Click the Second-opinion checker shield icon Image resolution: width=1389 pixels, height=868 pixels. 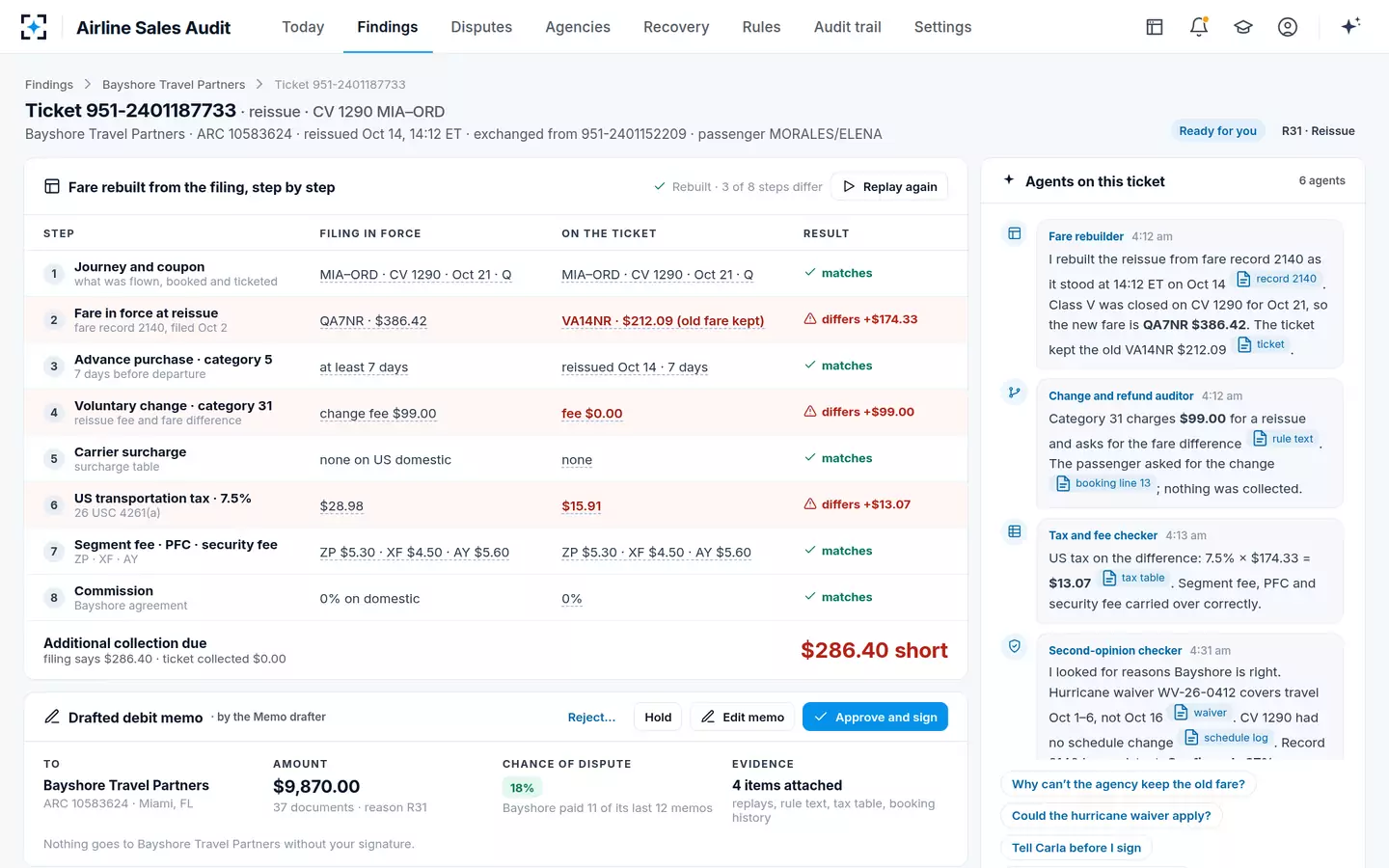click(1015, 647)
